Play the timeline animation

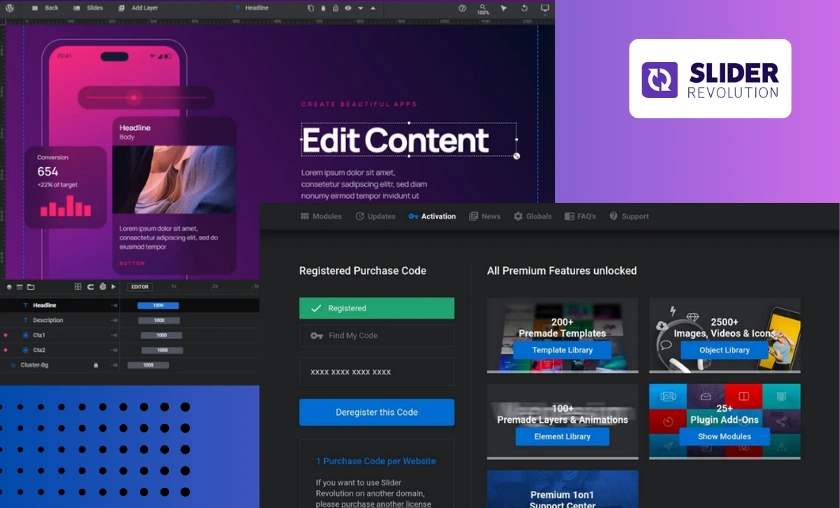click(x=113, y=287)
